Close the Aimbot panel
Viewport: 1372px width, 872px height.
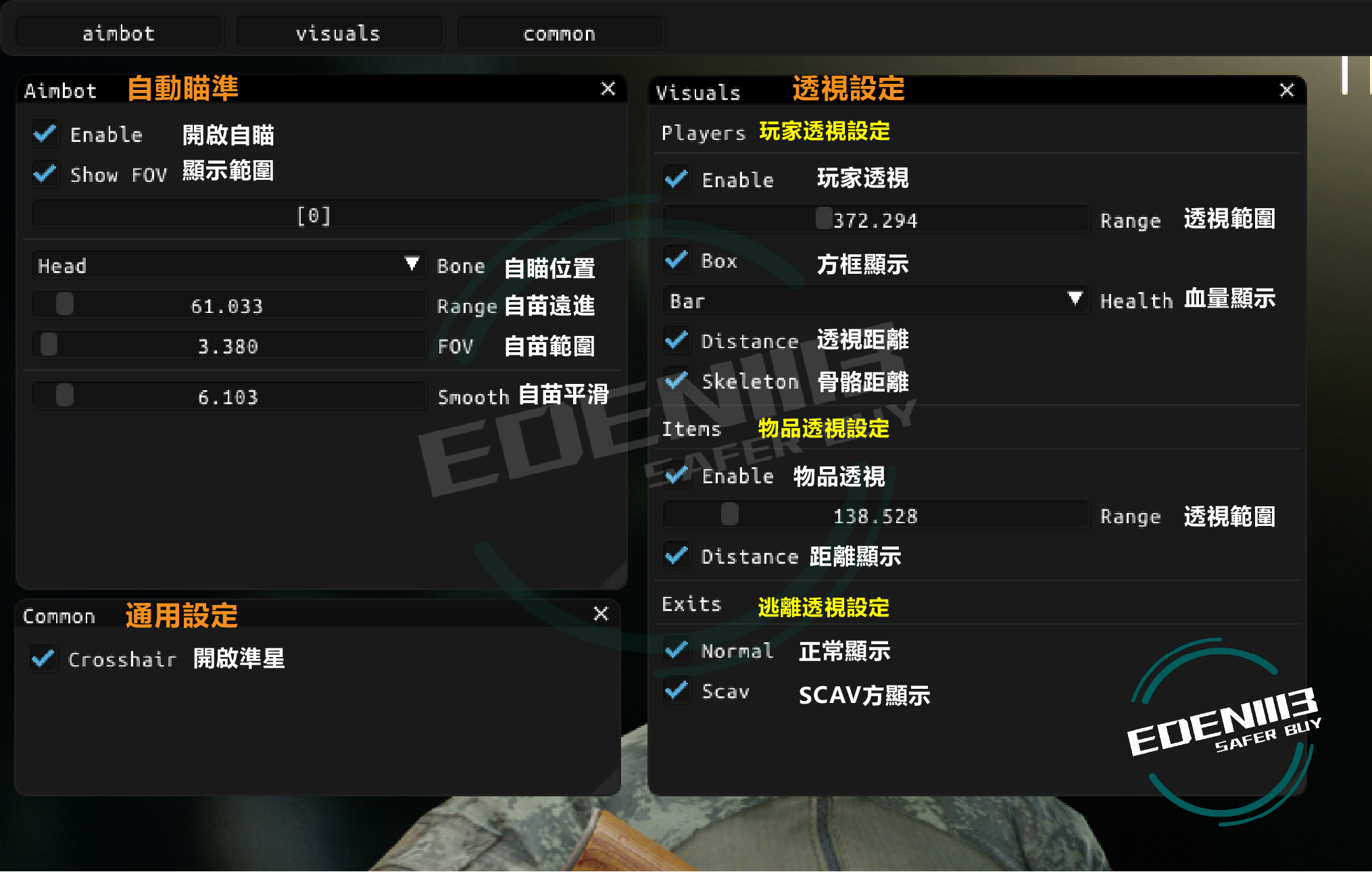pyautogui.click(x=608, y=89)
